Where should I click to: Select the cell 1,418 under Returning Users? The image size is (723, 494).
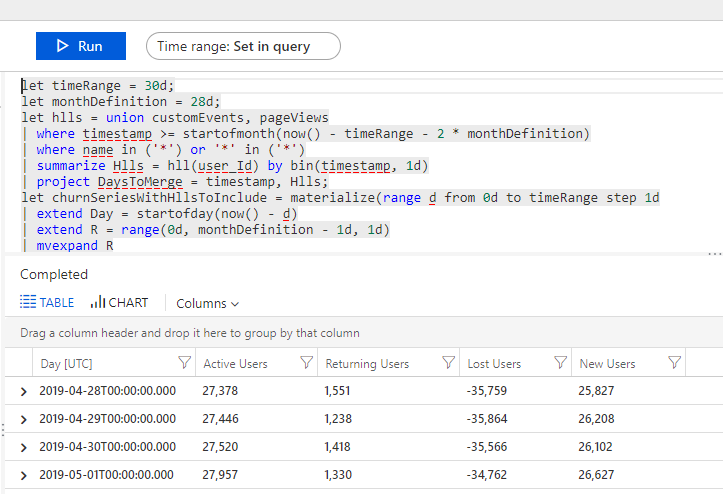(x=337, y=447)
